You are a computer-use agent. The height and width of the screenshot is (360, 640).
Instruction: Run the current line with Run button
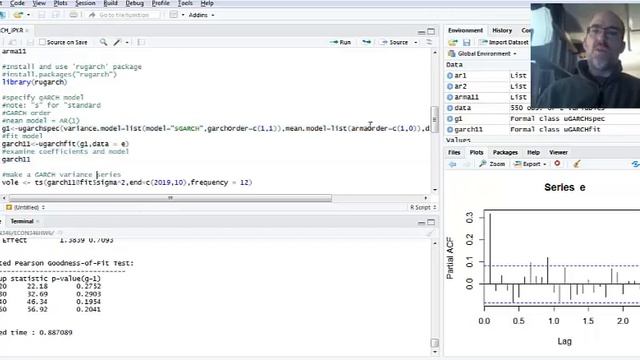340,42
